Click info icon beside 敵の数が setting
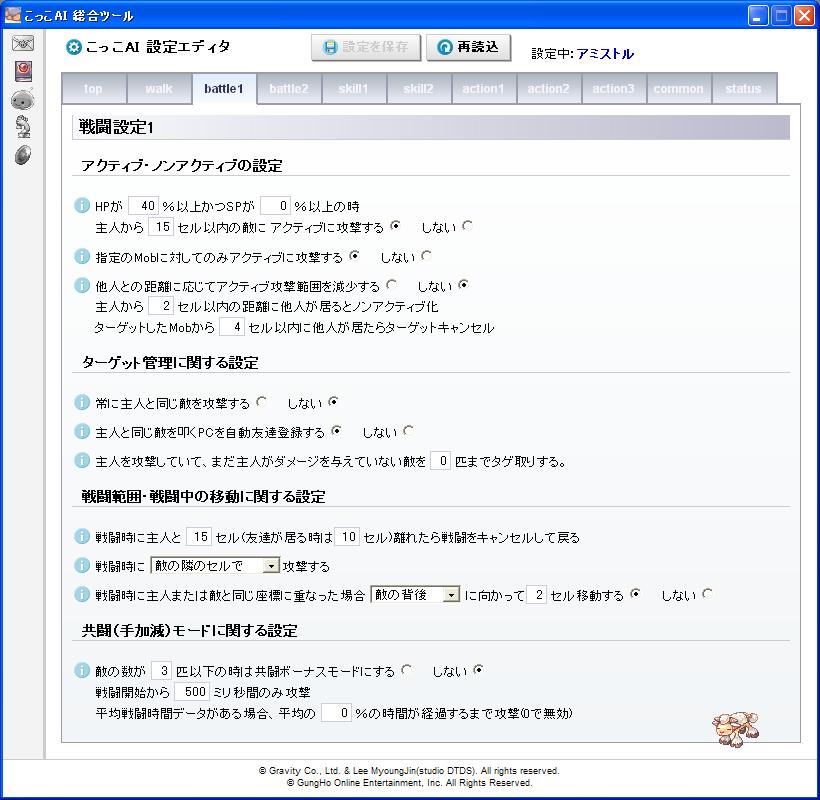Image resolution: width=820 pixels, height=800 pixels. coord(83,671)
